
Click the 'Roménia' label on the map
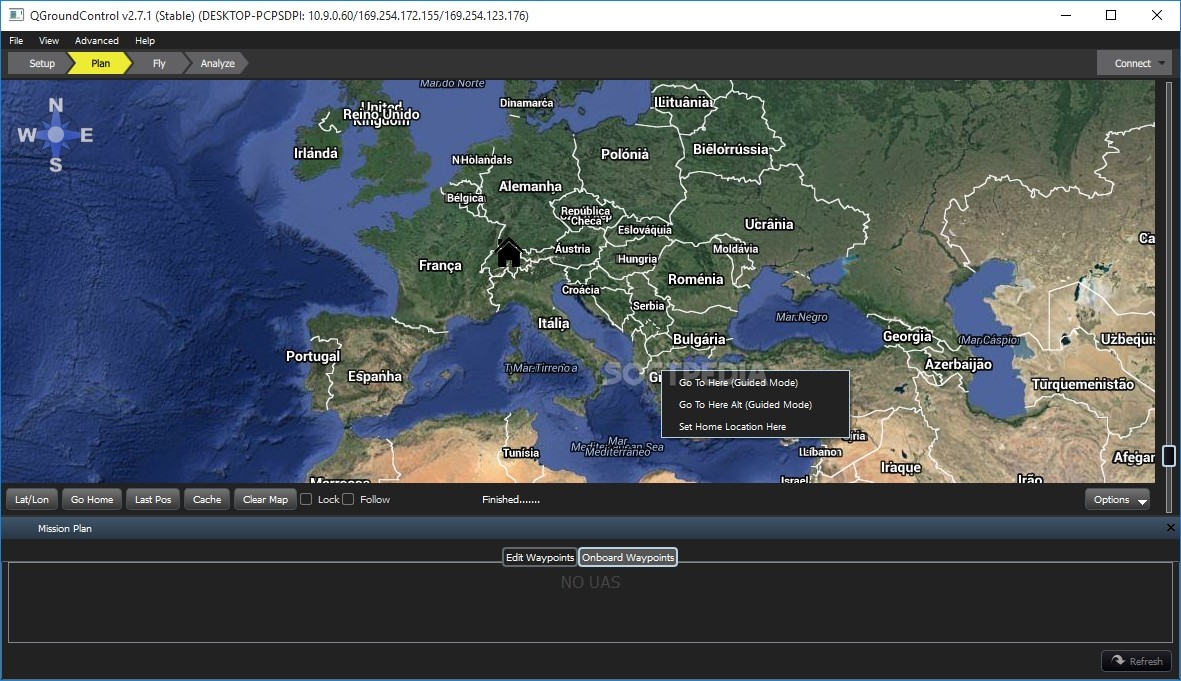click(695, 279)
